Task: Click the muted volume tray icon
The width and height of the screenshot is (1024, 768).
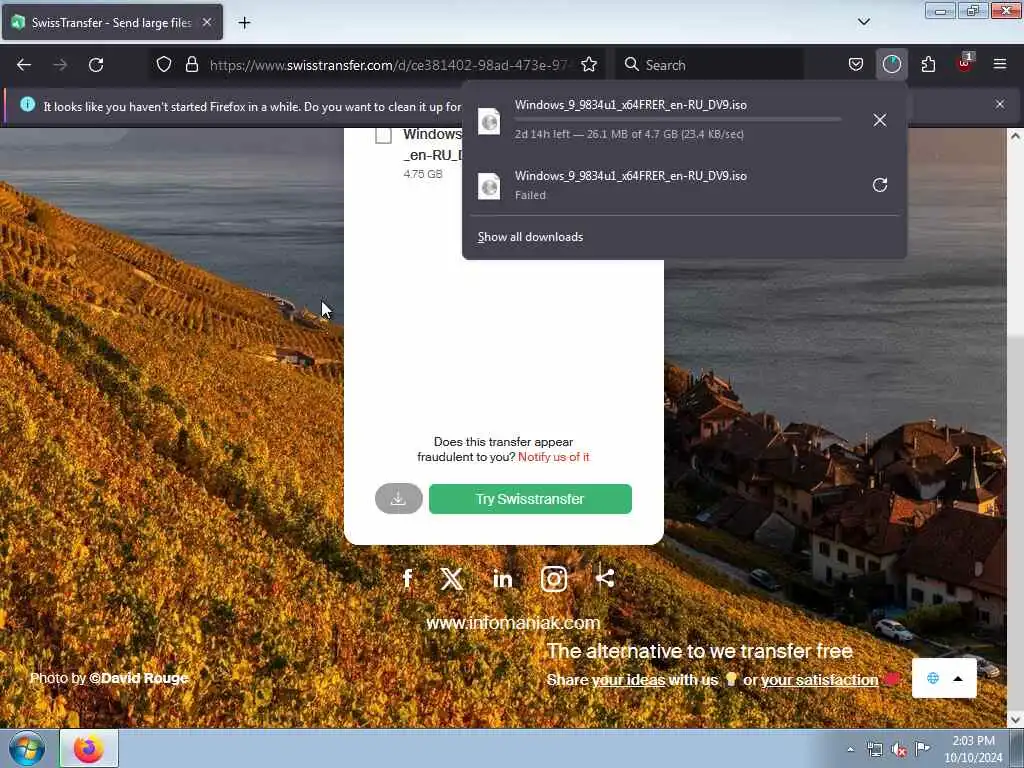Action: (899, 750)
